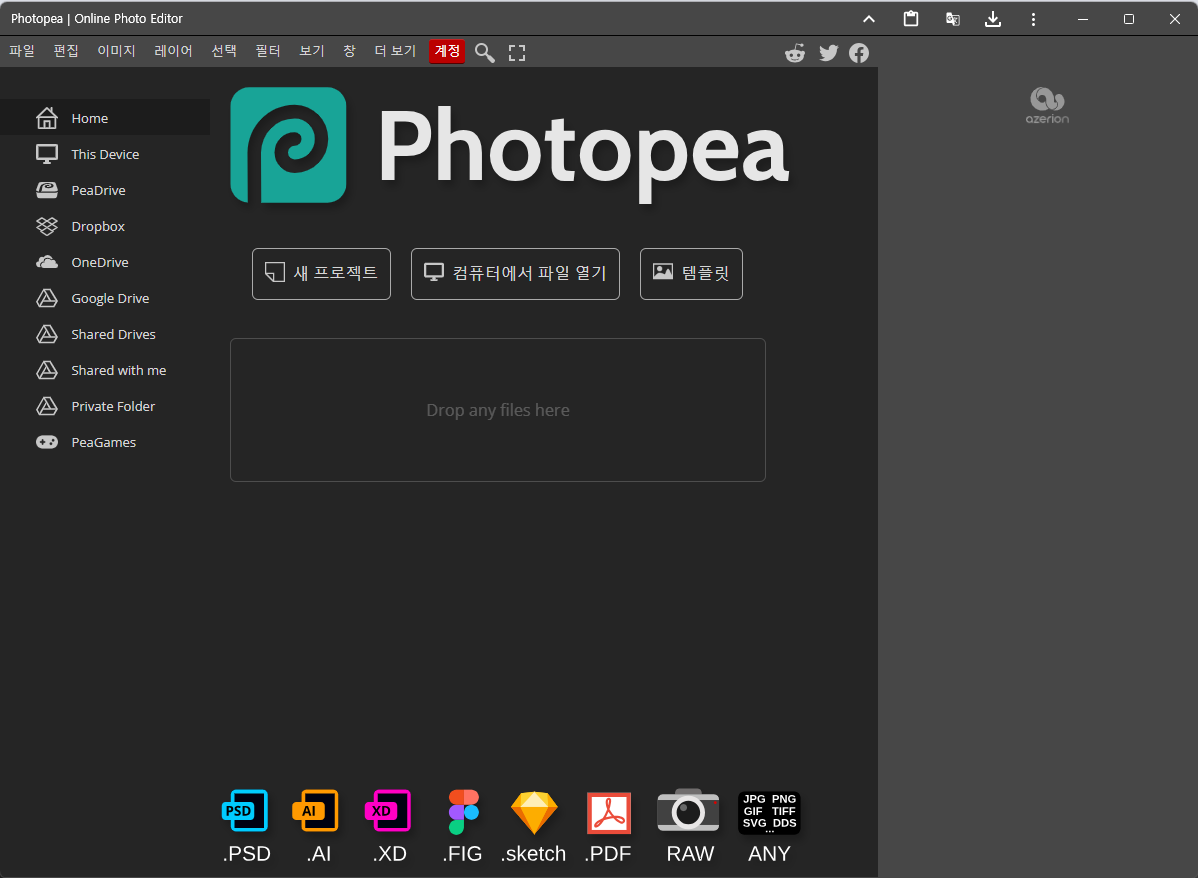The image size is (1198, 878).
Task: Click the azerion ad logo
Action: pyautogui.click(x=1047, y=105)
